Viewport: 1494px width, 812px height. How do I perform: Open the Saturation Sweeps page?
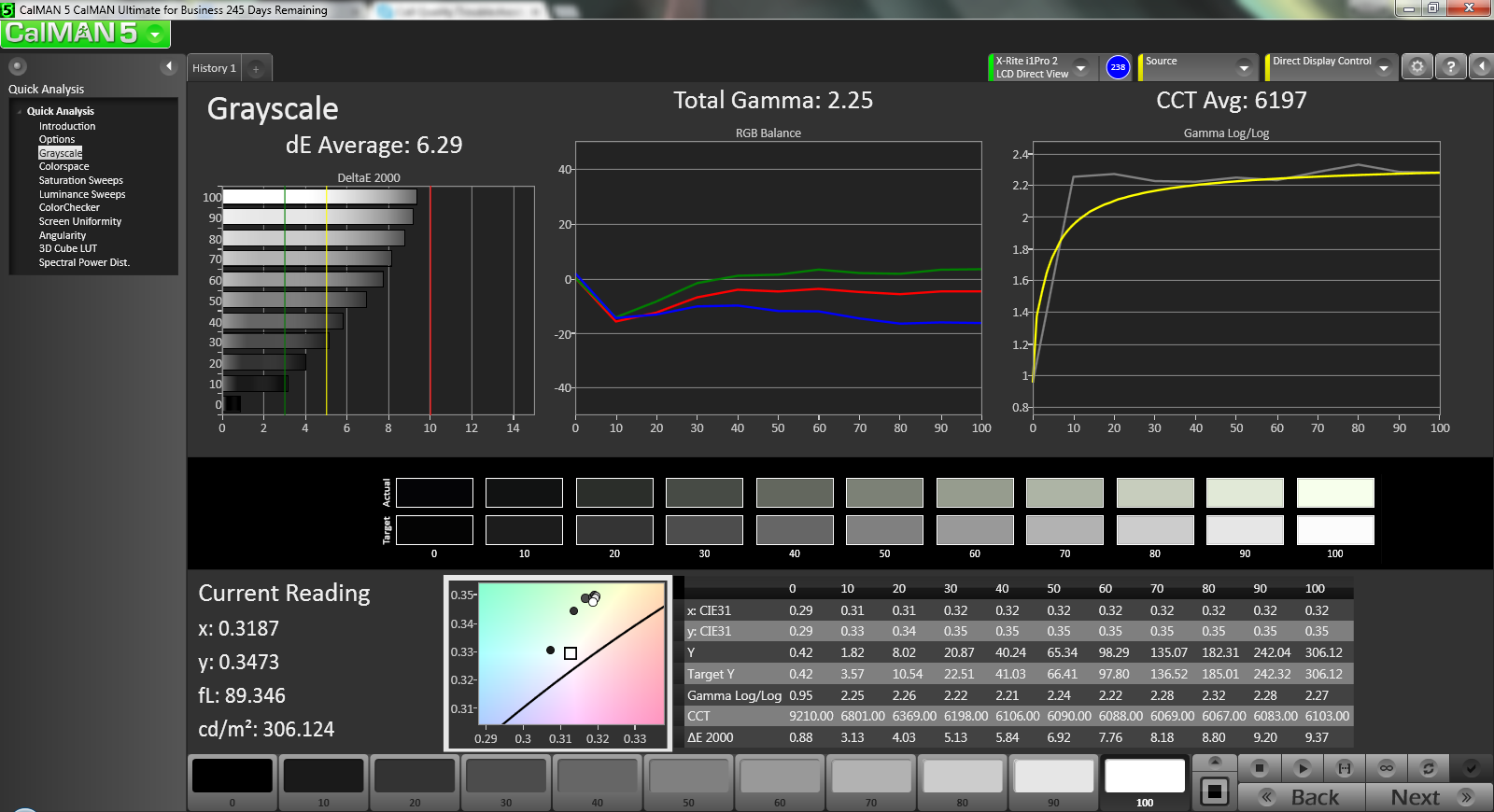click(x=81, y=180)
